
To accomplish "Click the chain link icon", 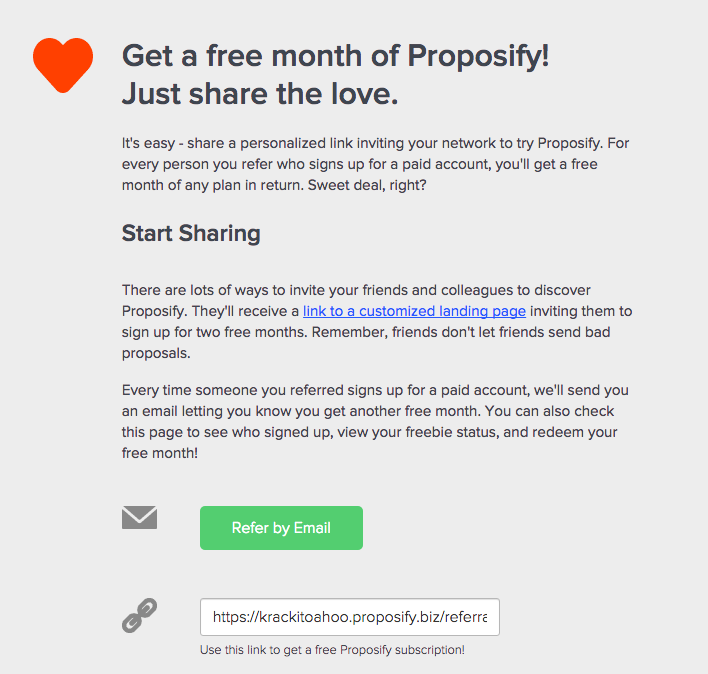I will tap(140, 615).
